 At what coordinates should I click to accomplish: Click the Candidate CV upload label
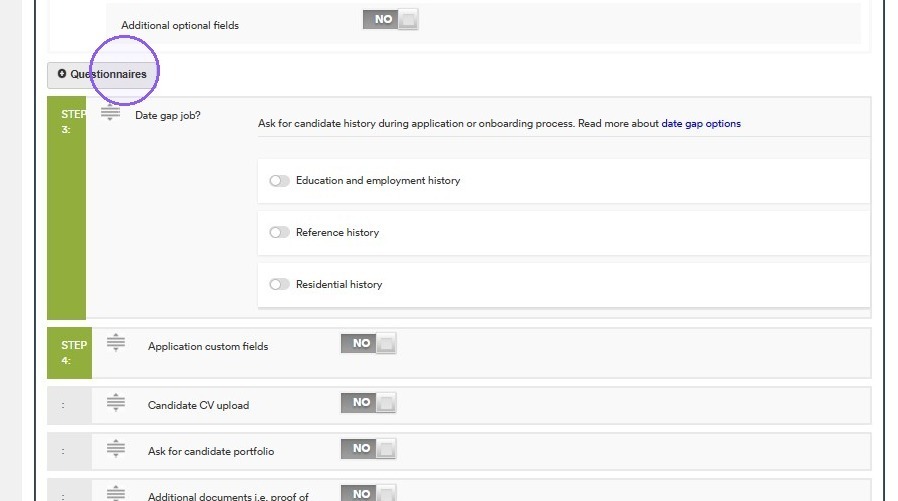(198, 405)
